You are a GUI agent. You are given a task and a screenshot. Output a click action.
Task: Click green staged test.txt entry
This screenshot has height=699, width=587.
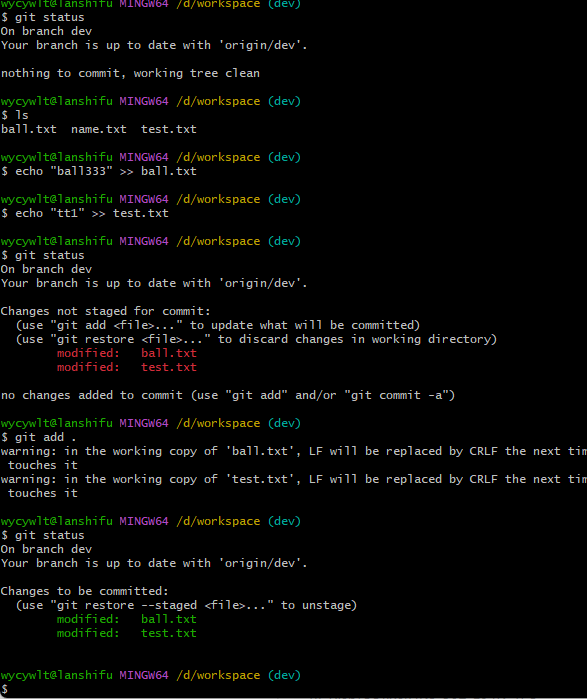127,633
